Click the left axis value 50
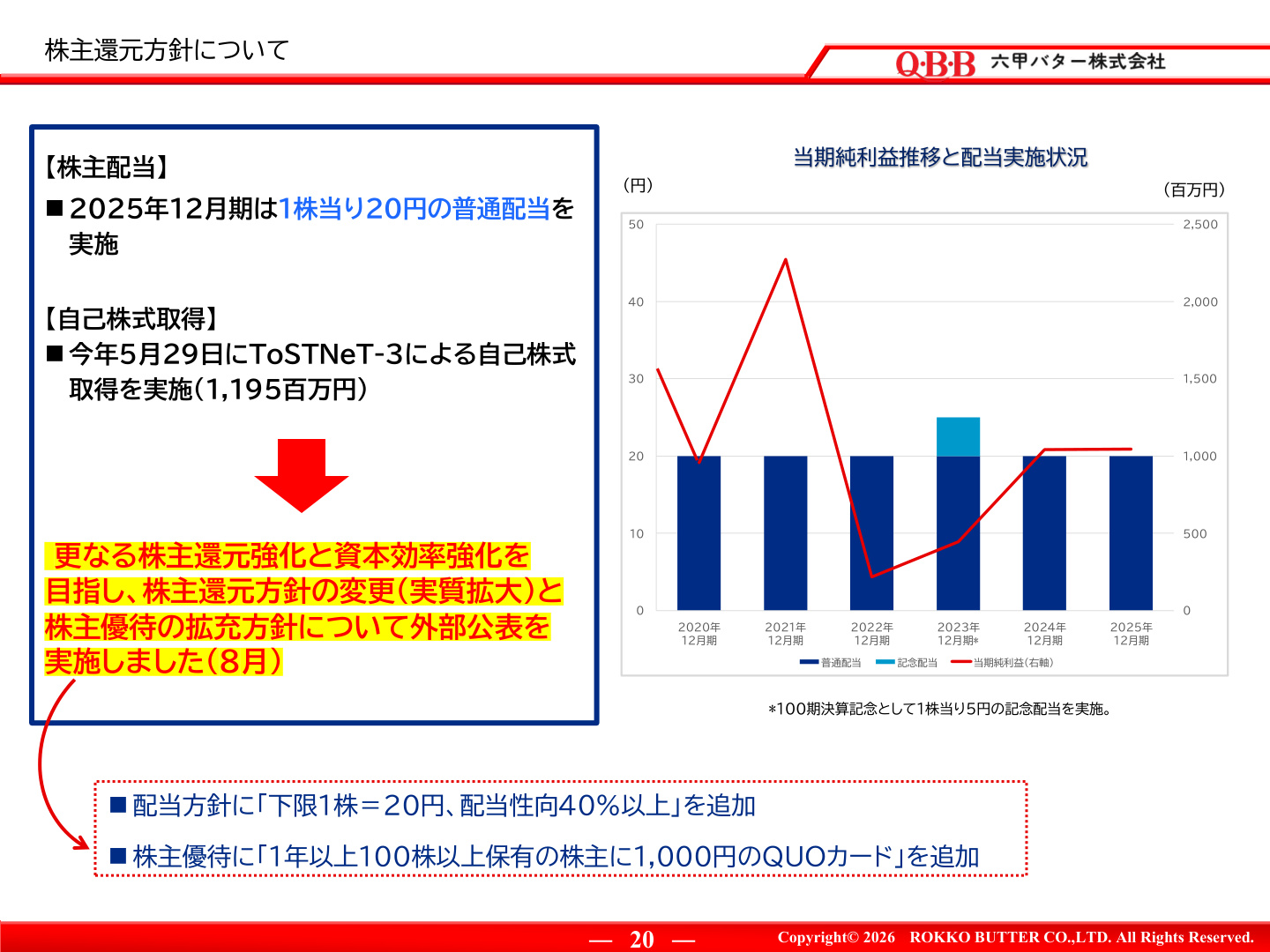 point(636,225)
